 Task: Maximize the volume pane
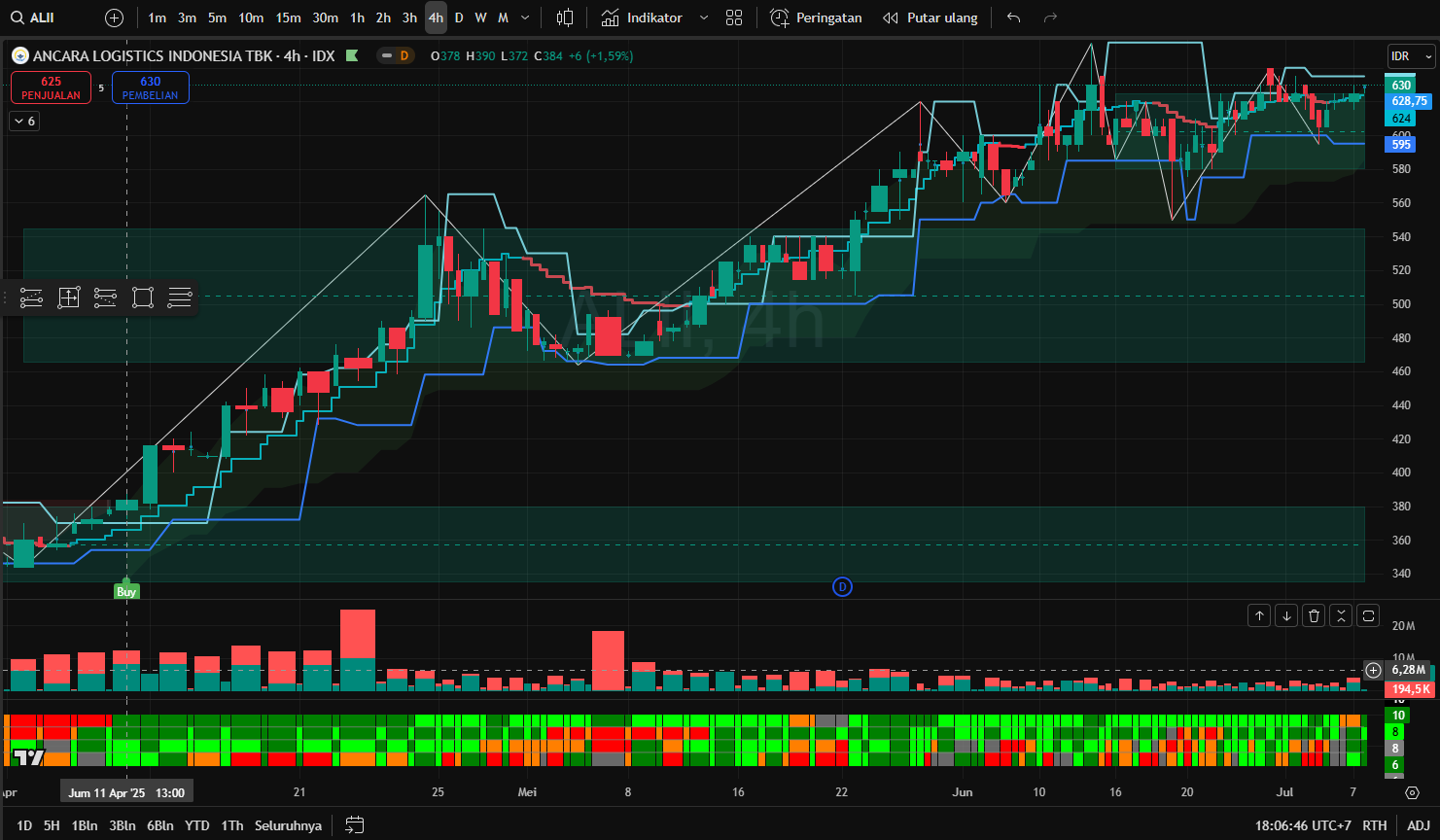coord(1368,615)
